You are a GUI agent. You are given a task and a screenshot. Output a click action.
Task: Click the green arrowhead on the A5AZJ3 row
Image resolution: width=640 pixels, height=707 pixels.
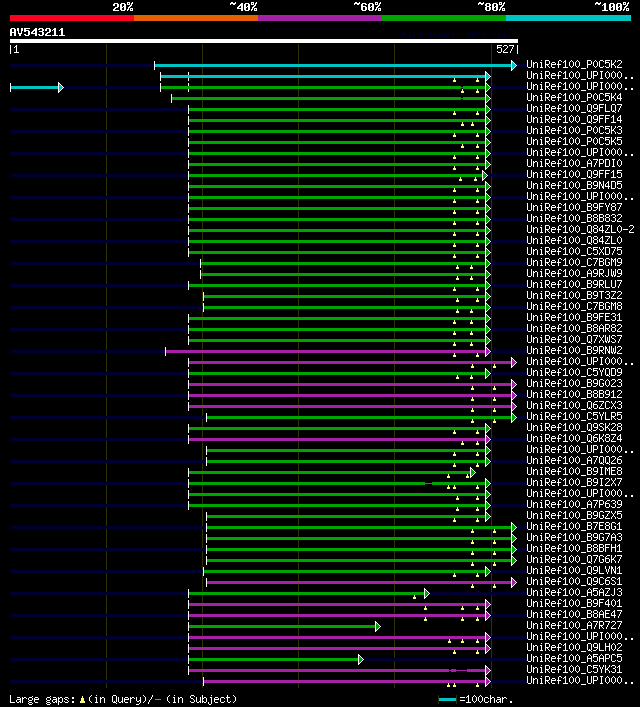427,593
